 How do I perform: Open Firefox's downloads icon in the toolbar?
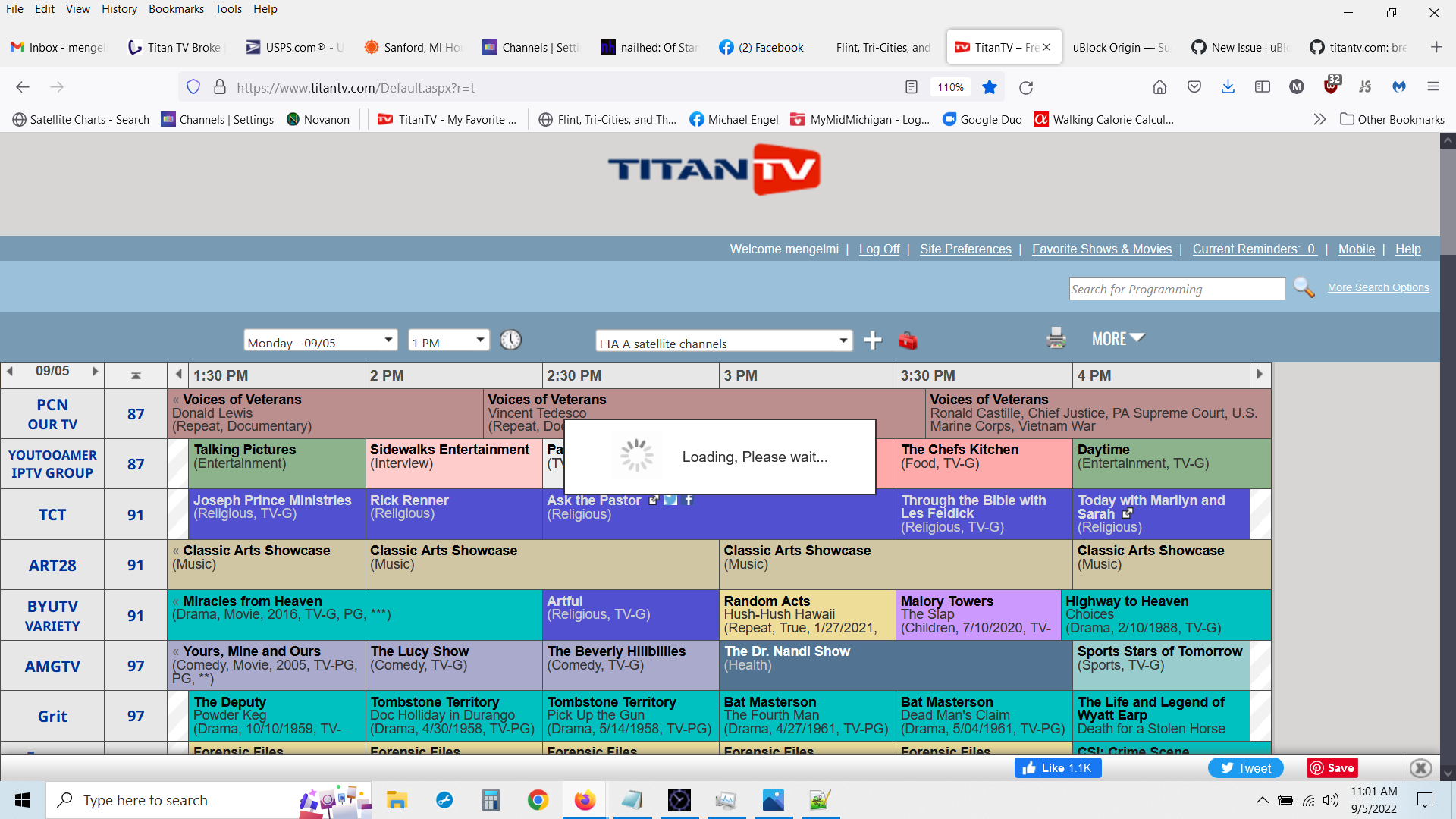click(x=1227, y=86)
